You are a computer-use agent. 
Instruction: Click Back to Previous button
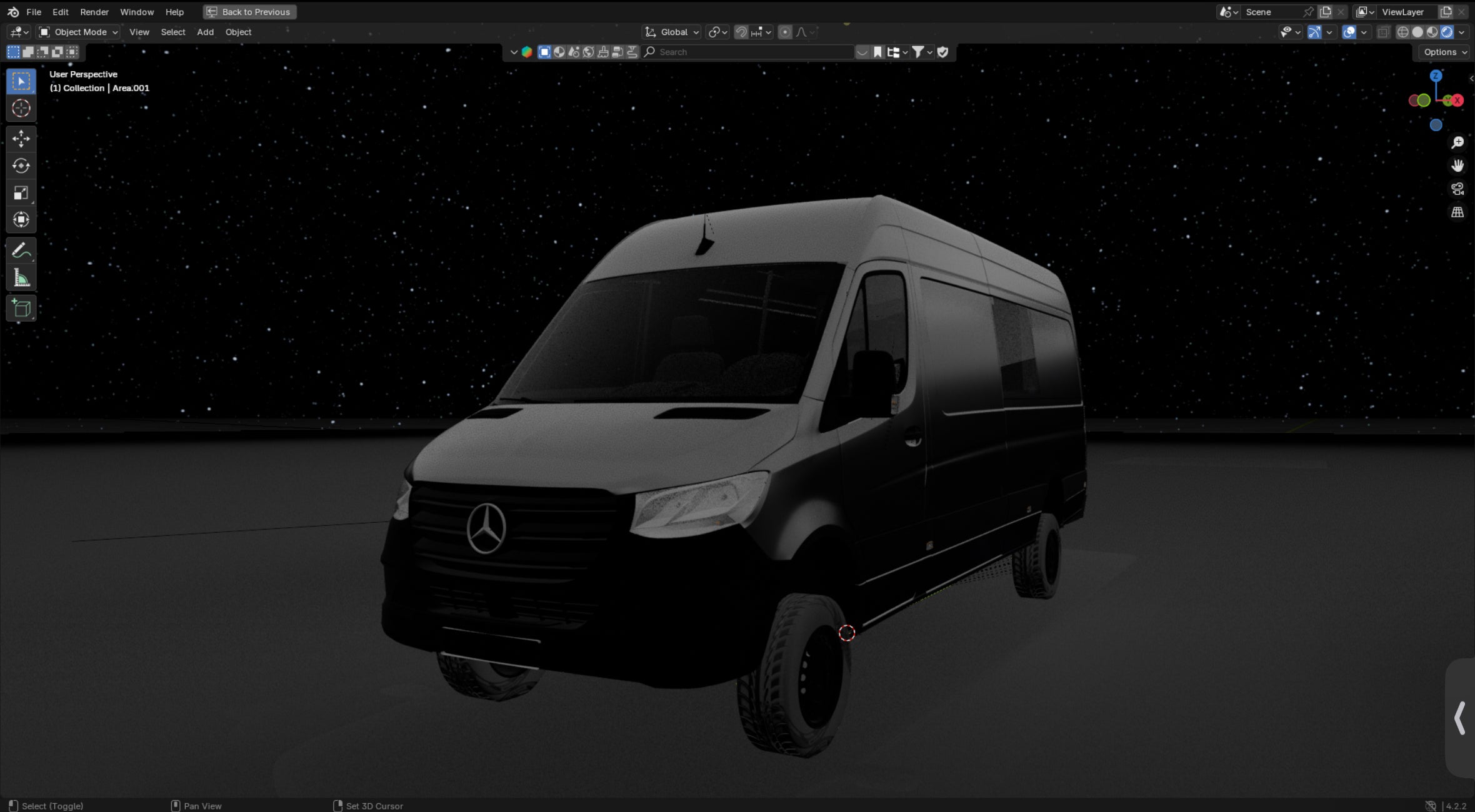pos(249,12)
